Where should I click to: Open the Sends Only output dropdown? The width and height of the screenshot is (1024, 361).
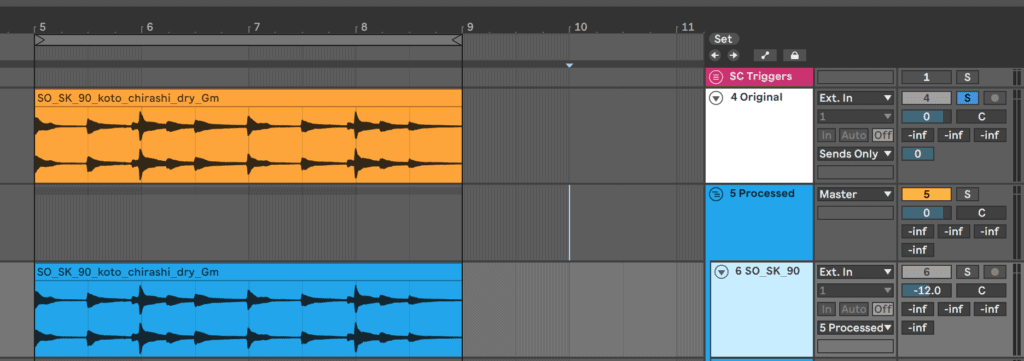856,154
